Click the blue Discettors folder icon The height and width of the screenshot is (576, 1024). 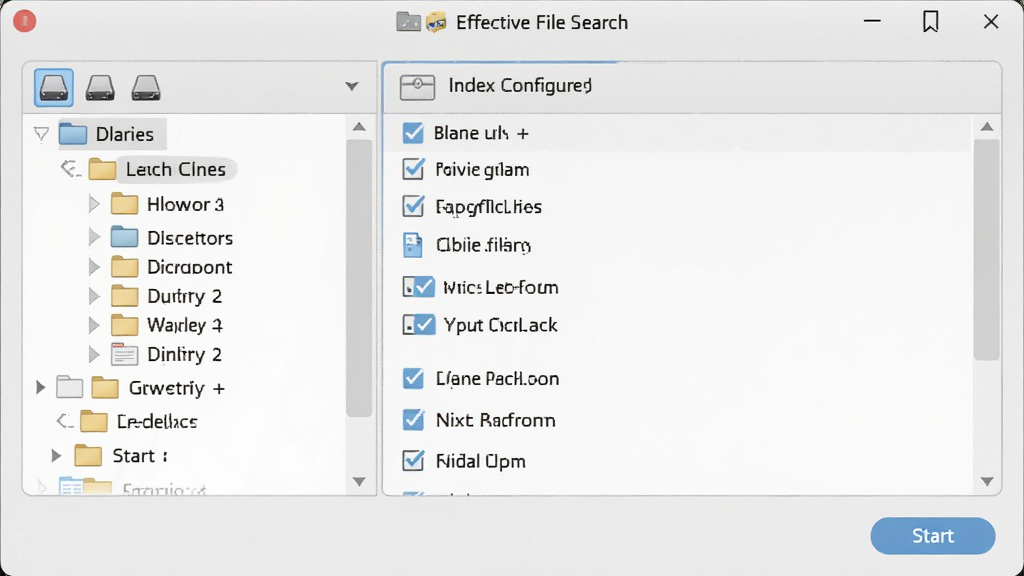124,237
